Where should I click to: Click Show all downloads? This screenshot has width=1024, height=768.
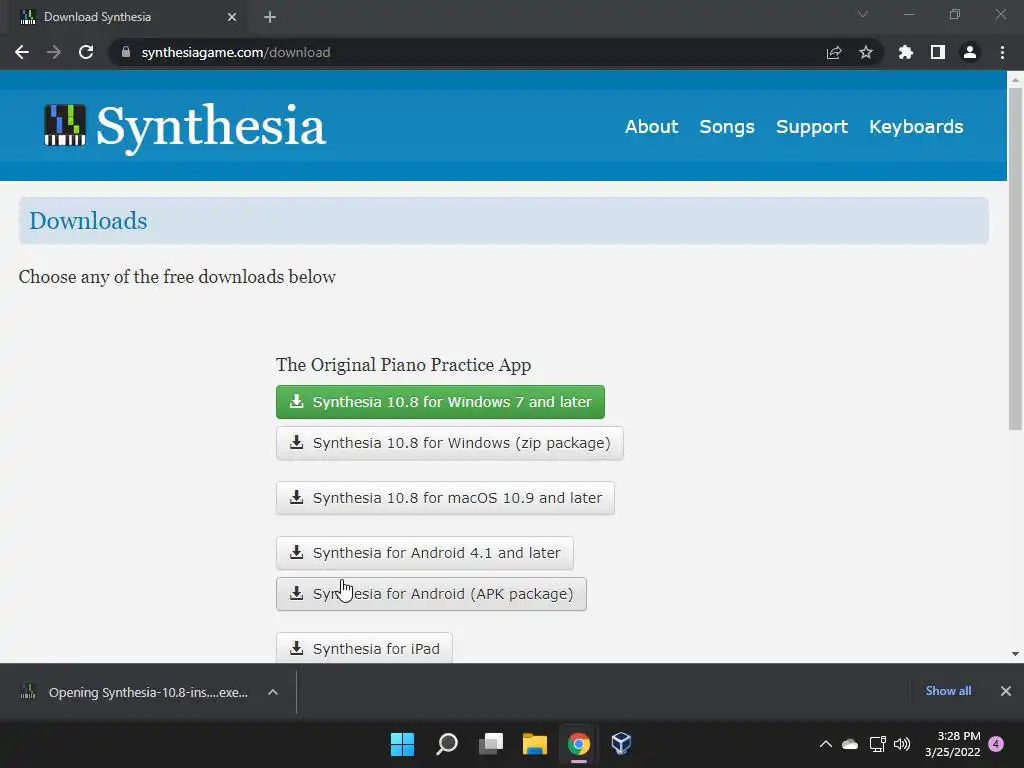click(x=948, y=691)
